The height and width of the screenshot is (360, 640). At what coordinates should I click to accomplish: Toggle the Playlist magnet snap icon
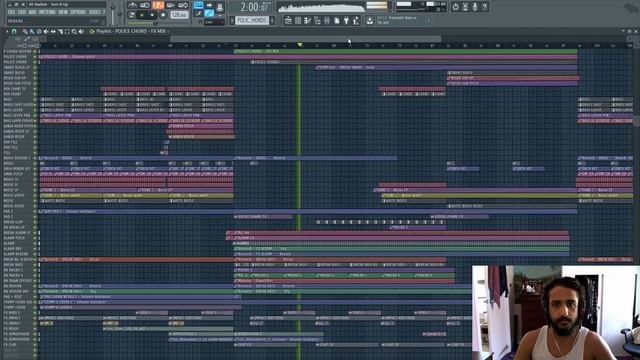tap(14, 31)
